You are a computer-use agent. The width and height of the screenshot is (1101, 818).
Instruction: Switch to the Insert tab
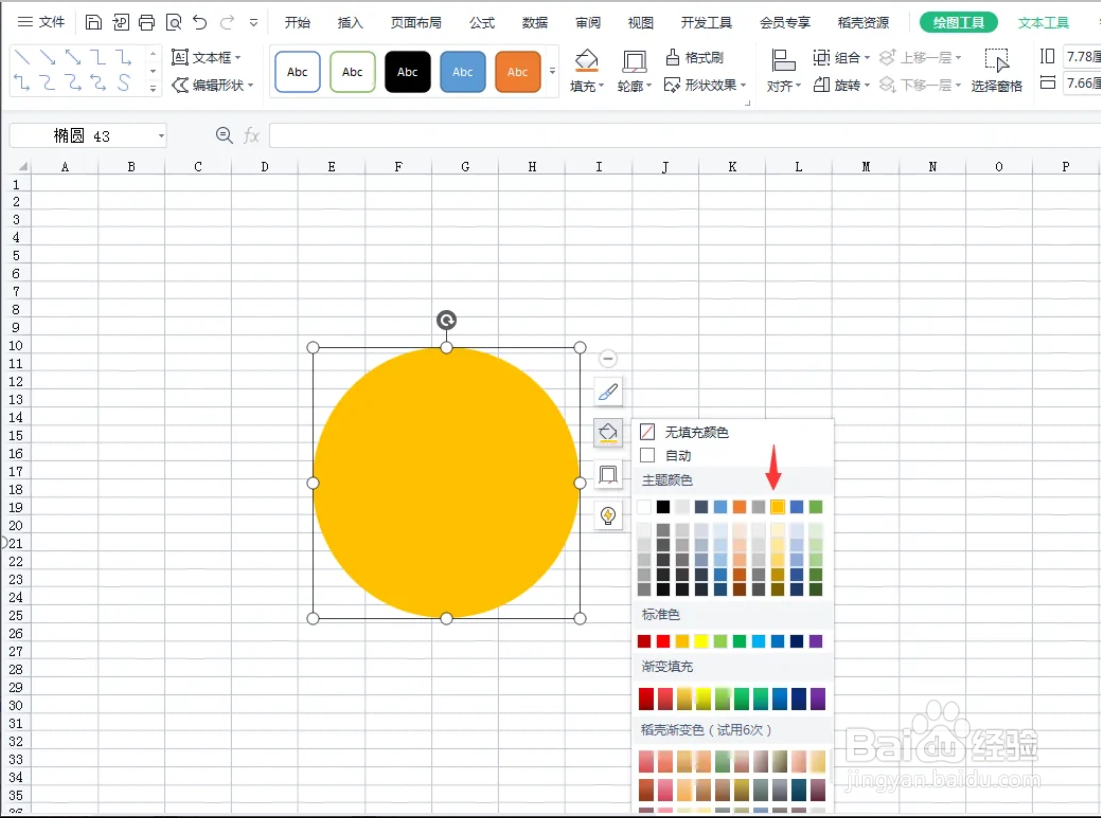350,22
